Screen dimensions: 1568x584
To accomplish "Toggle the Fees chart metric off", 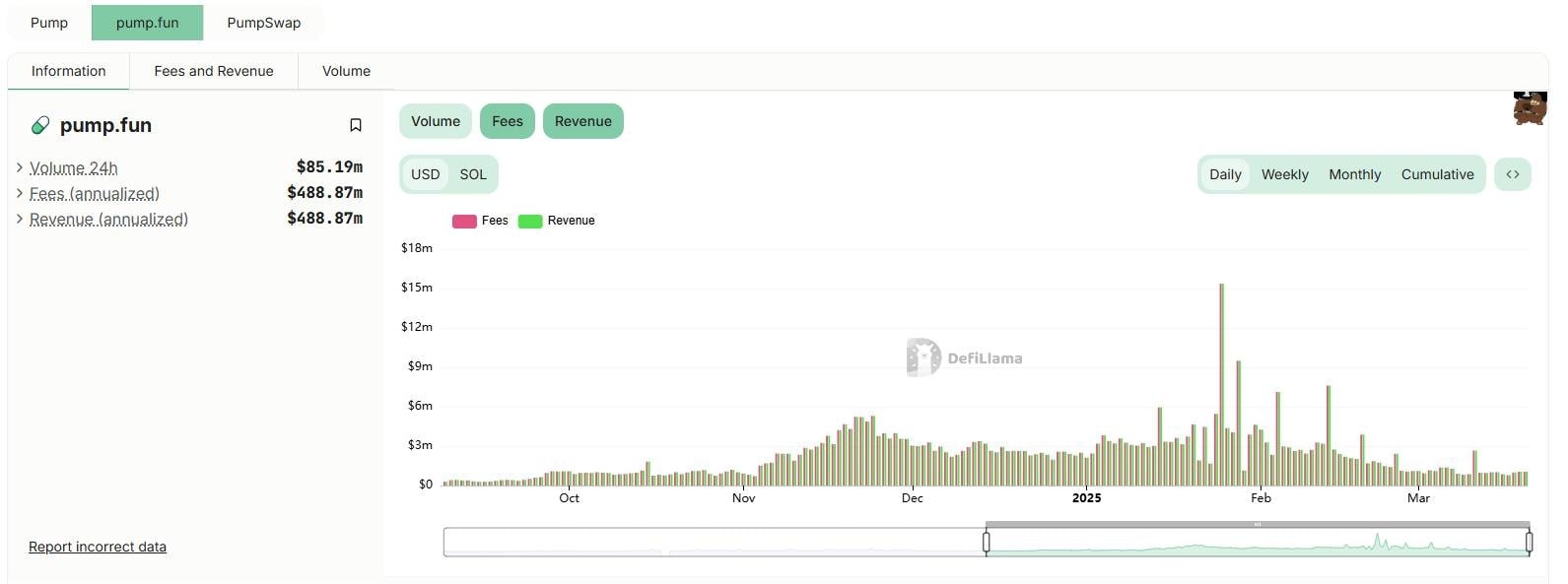I will click(x=508, y=121).
